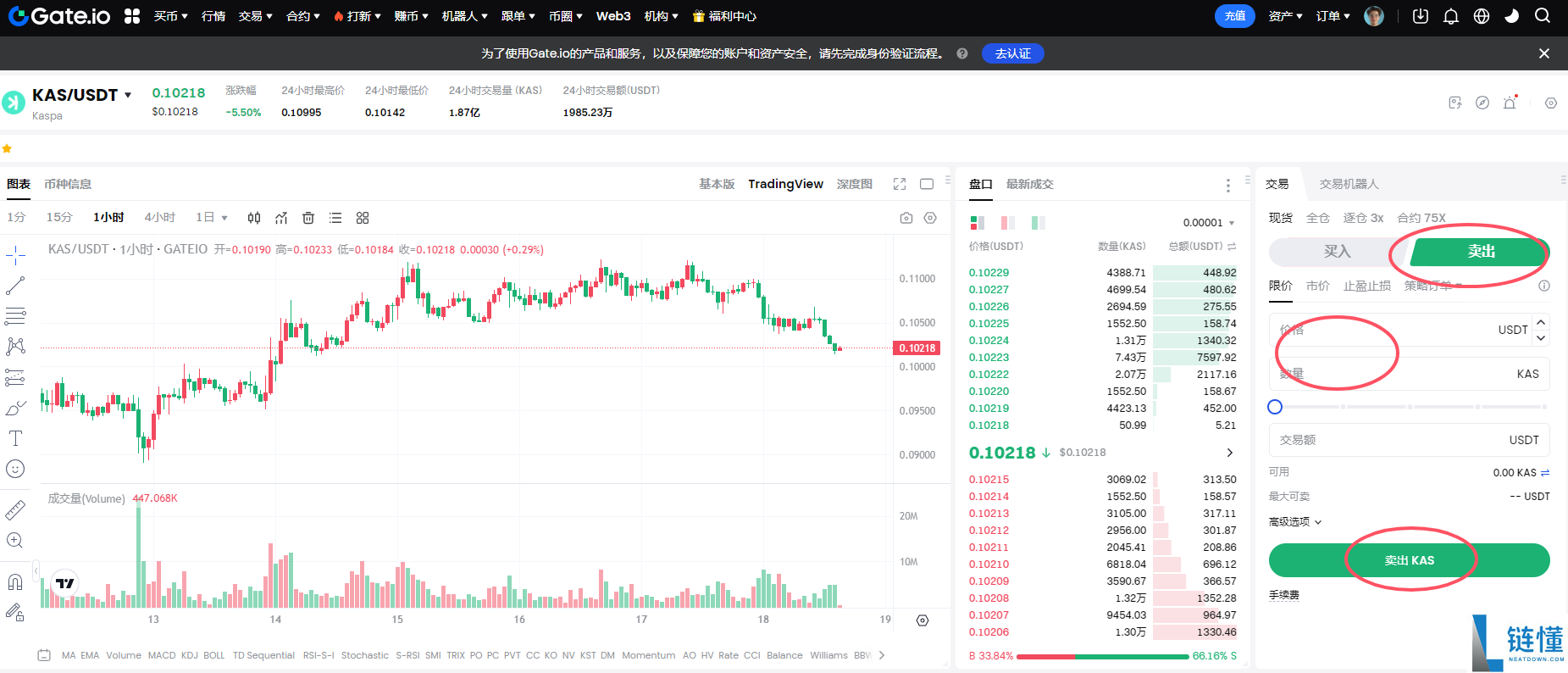Select the ruler measure tool
Image resolution: width=1568 pixels, height=673 pixels.
(x=15, y=509)
